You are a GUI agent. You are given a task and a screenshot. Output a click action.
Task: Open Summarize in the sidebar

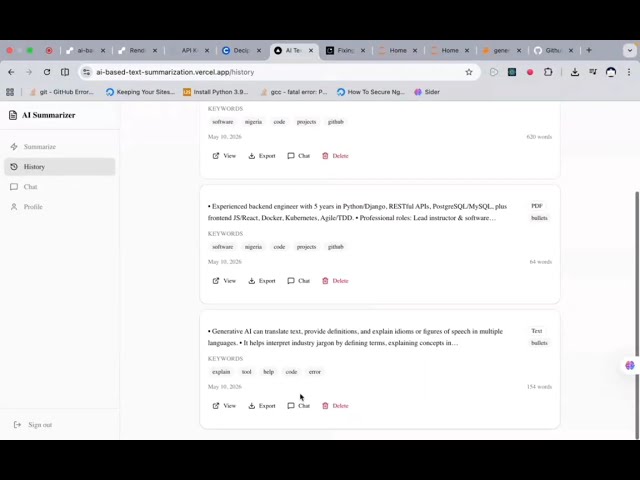click(60, 147)
